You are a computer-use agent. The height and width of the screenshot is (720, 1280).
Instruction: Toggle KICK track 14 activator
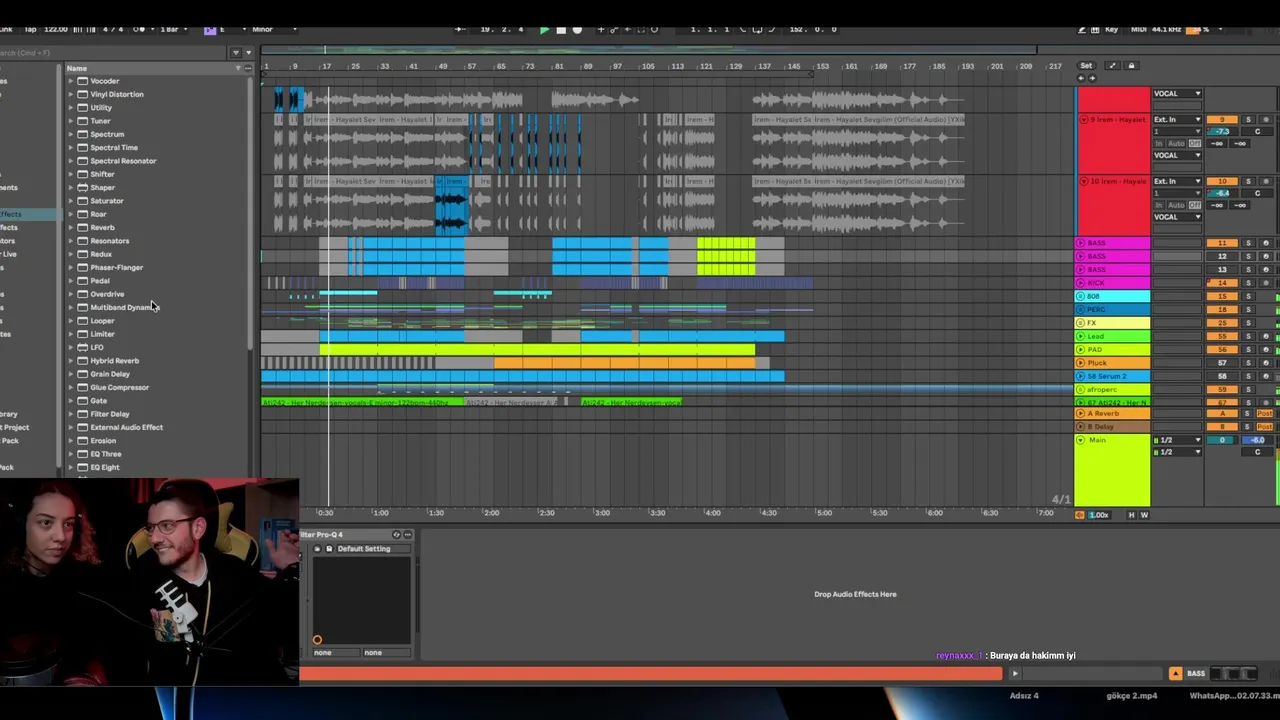tap(1222, 283)
